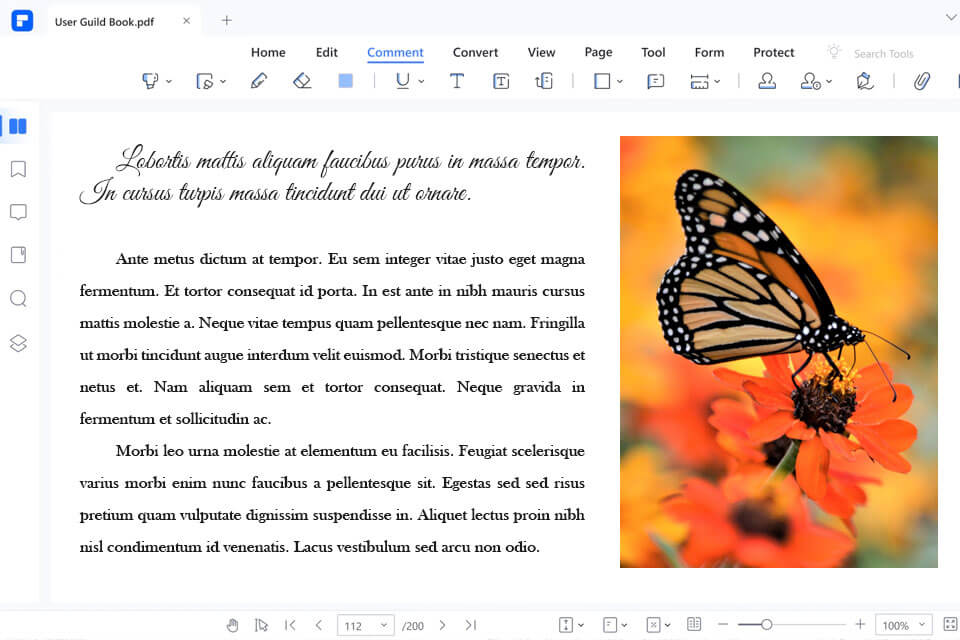Screen dimensions: 960x640
Task: Toggle two-page reading view
Action: 694,624
